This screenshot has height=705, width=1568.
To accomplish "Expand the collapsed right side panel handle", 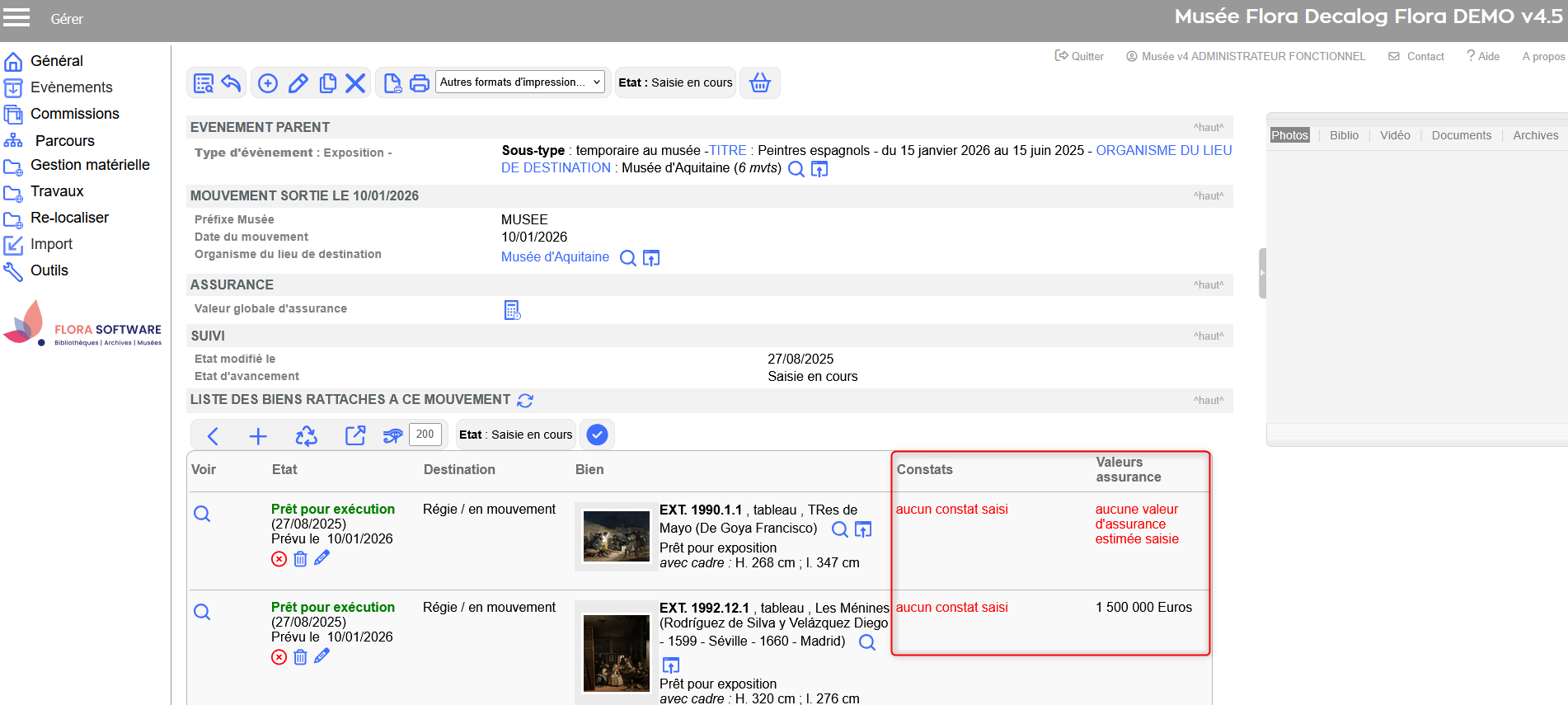I will 1262,273.
